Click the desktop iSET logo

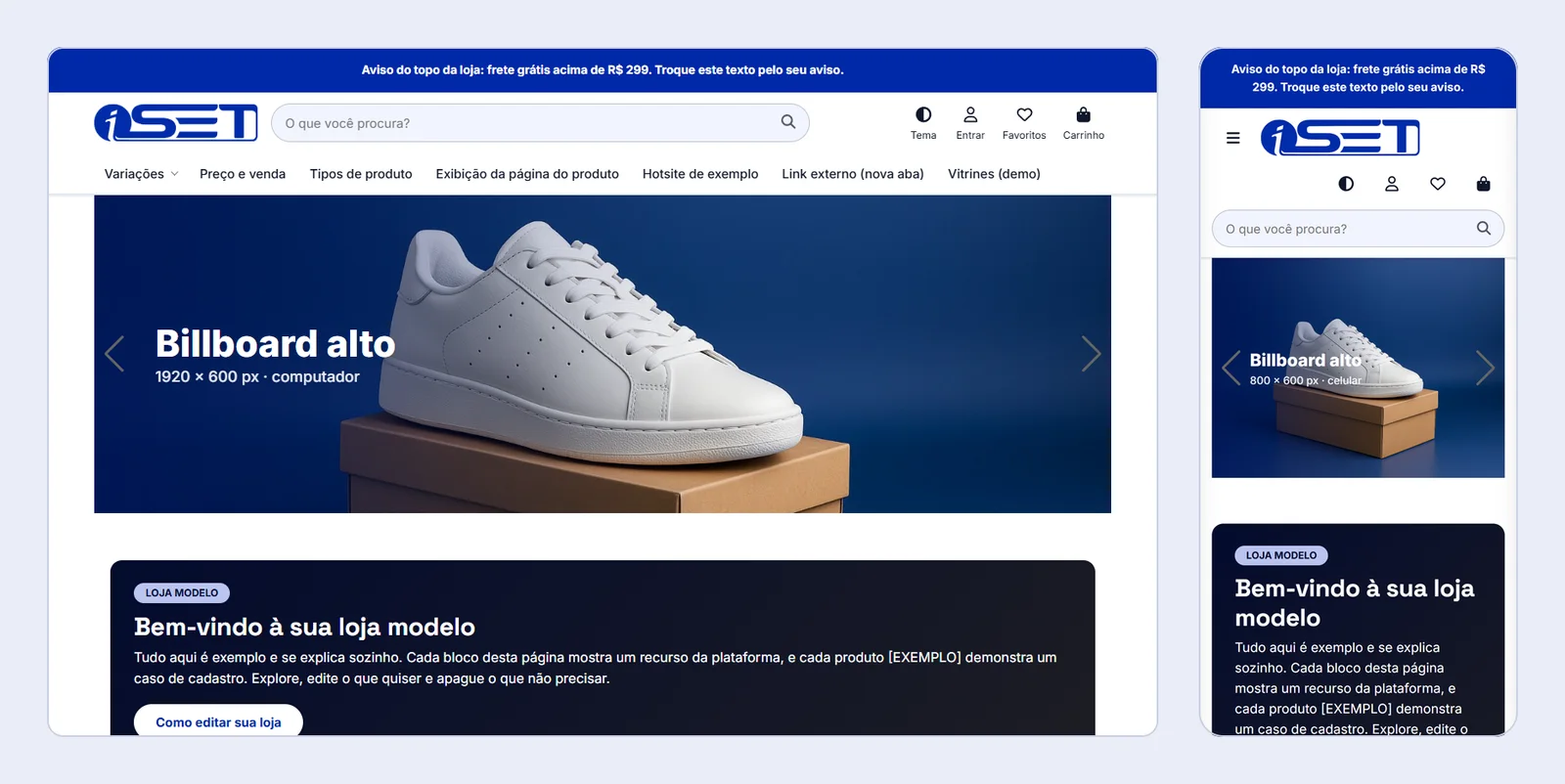[176, 123]
